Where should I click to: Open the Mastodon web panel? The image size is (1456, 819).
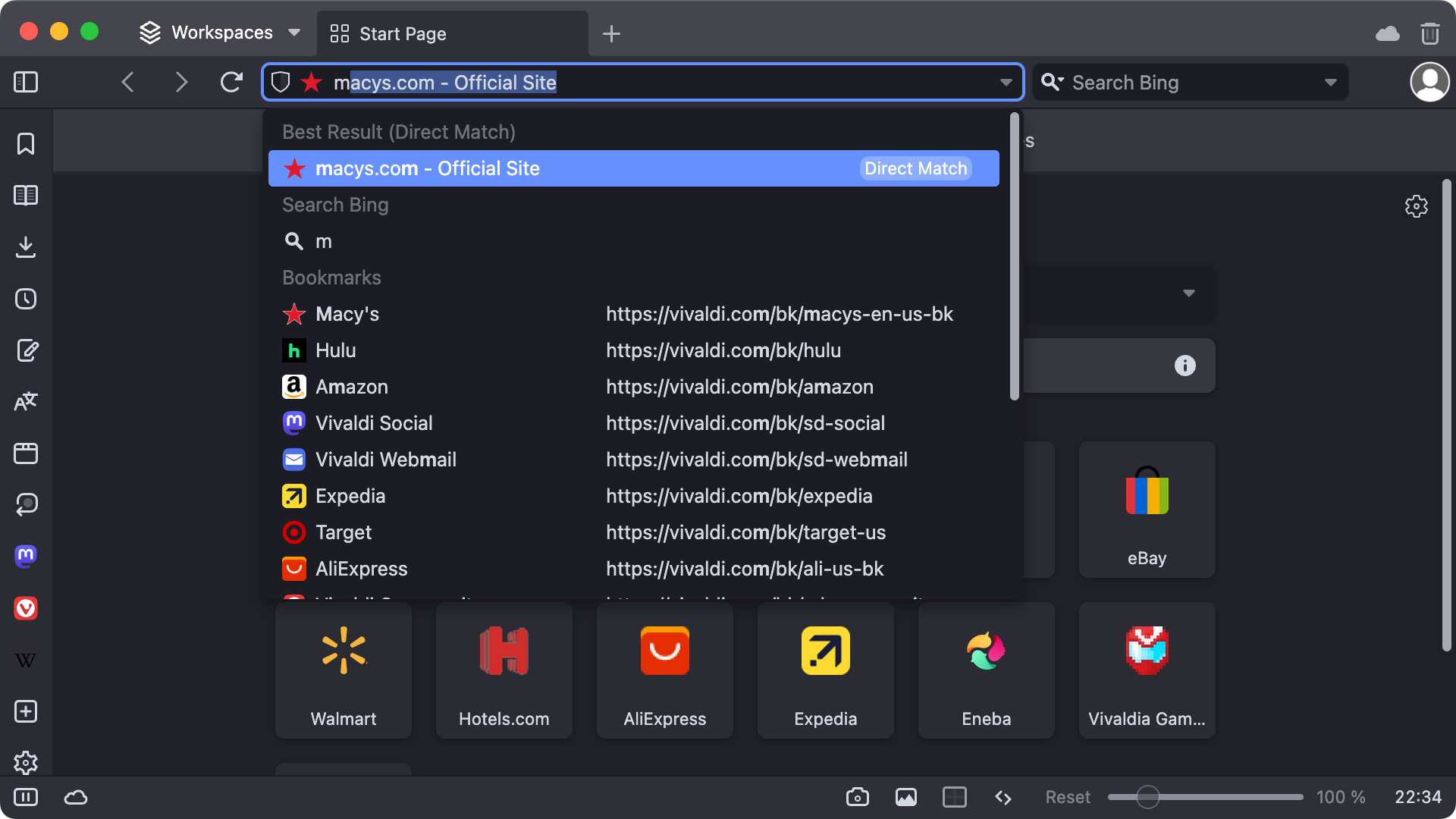25,556
